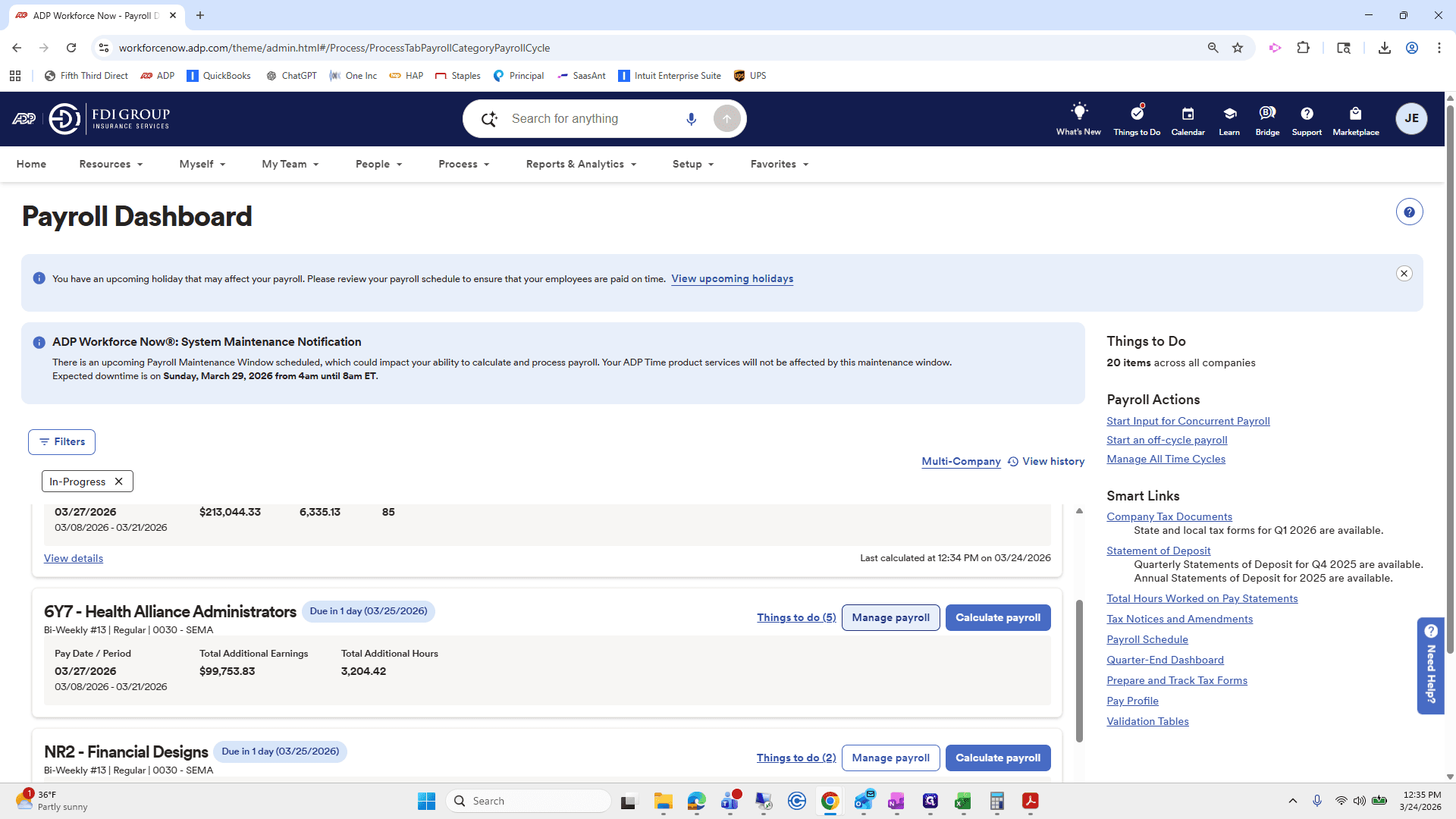The height and width of the screenshot is (819, 1456).
Task: Open File Explorer from the taskbar
Action: click(x=664, y=801)
